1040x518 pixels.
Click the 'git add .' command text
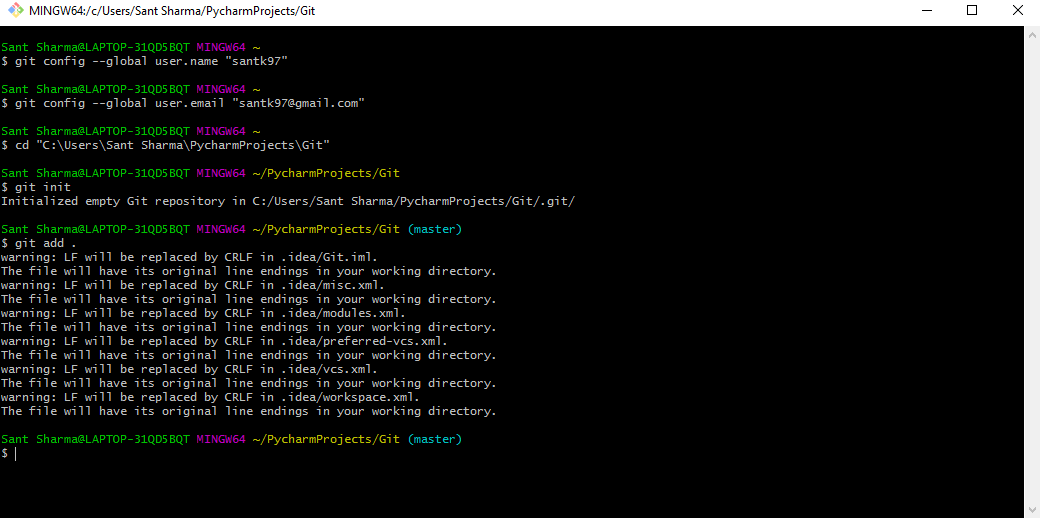(x=46, y=243)
